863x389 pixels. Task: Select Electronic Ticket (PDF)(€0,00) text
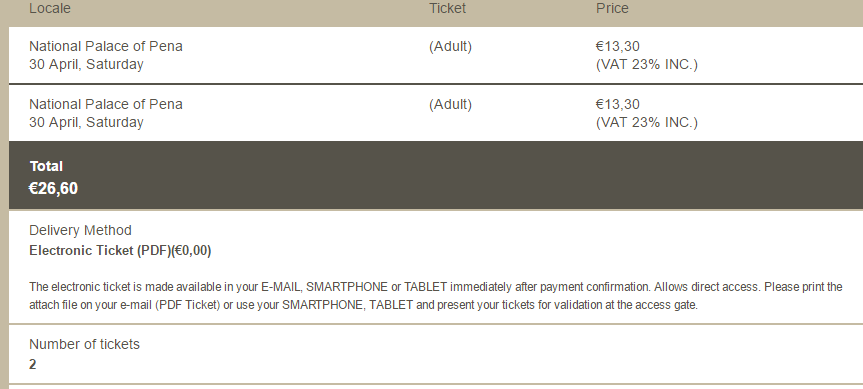point(120,251)
